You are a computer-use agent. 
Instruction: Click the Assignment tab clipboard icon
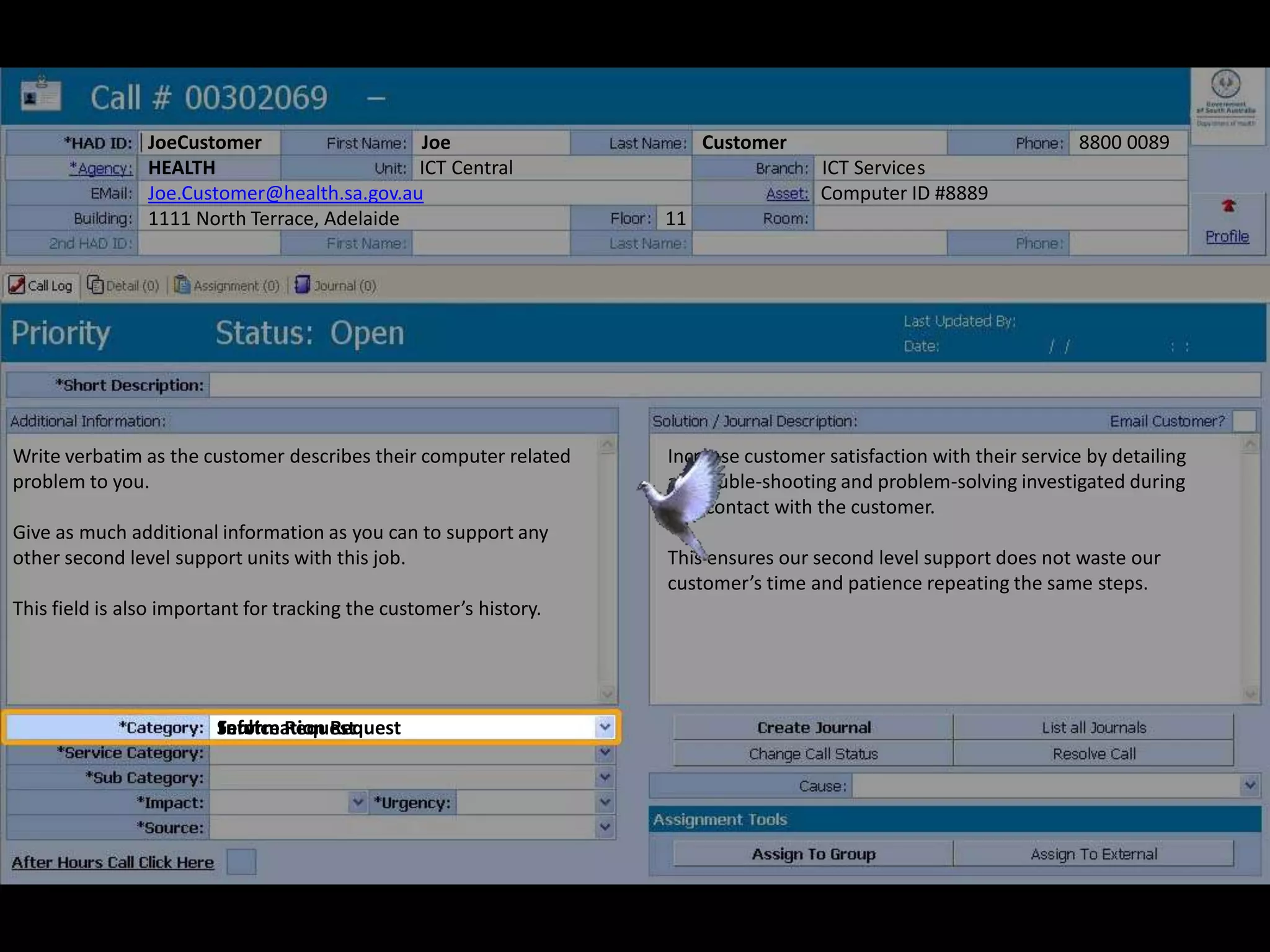coord(182,285)
